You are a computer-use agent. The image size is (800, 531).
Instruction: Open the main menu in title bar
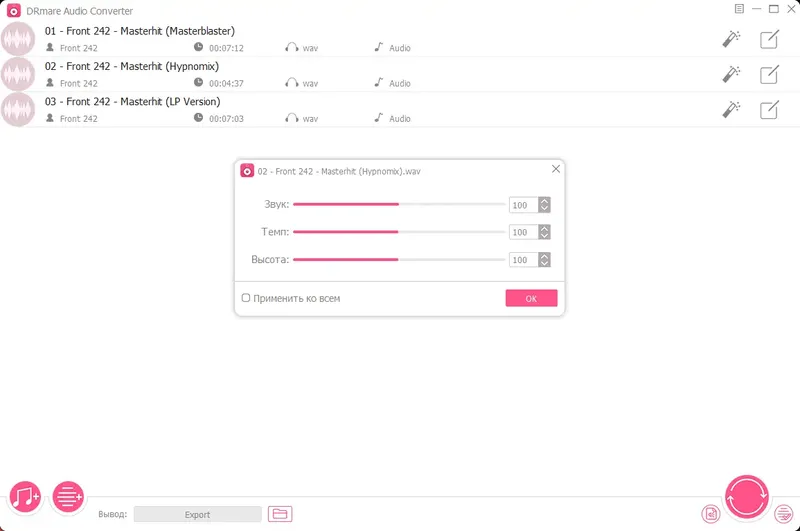pyautogui.click(x=739, y=9)
